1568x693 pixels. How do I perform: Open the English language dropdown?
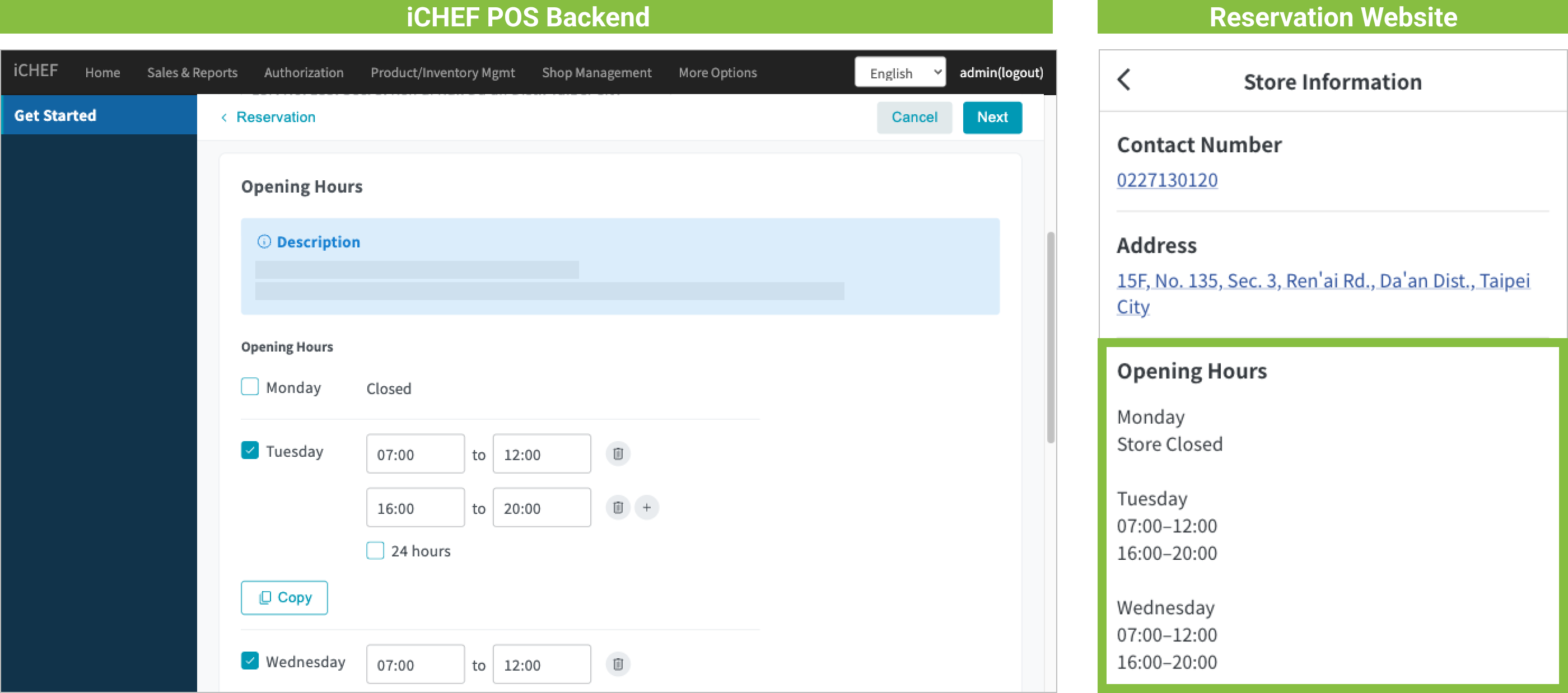pos(900,72)
